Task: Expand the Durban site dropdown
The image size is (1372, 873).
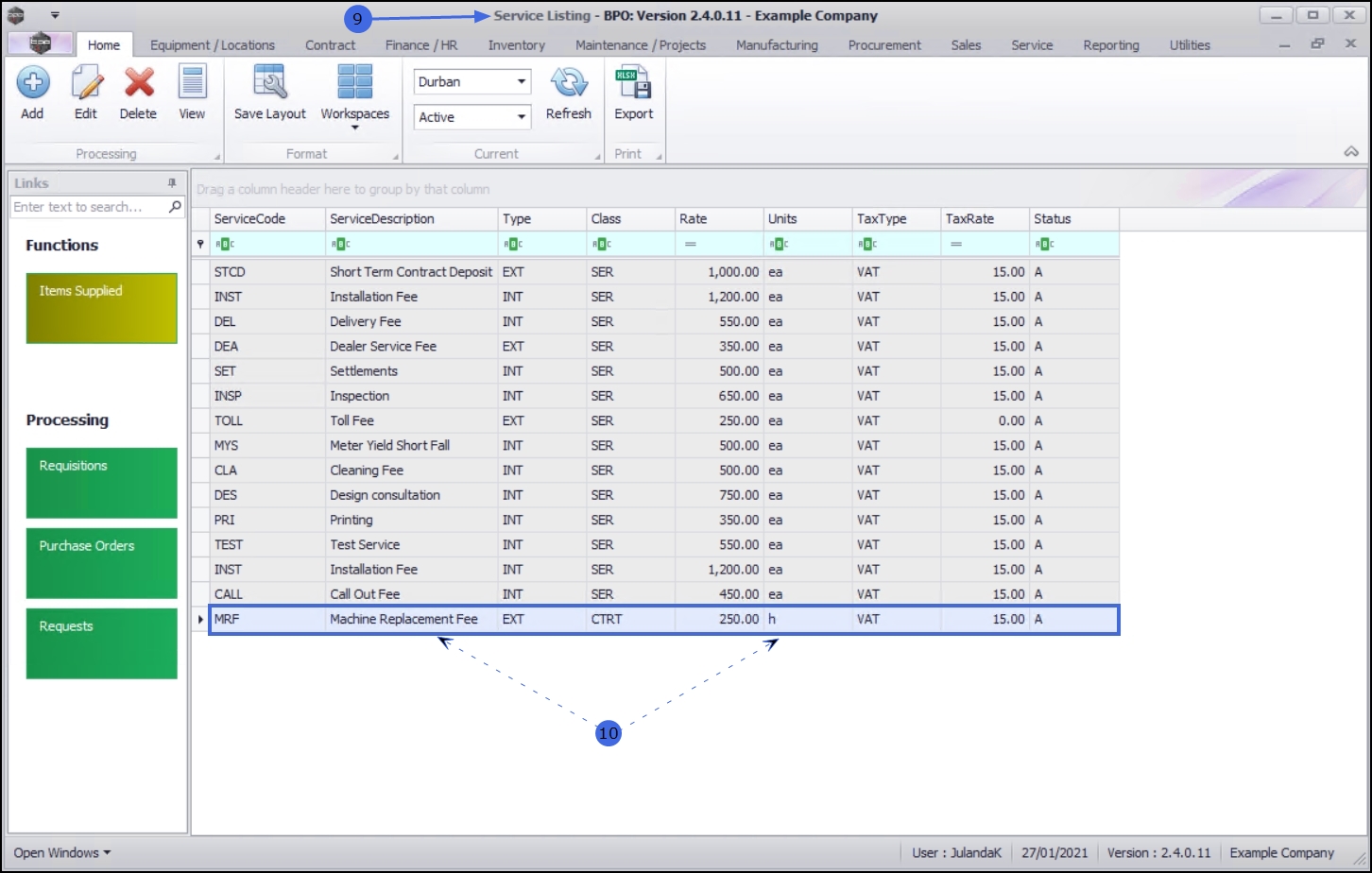Action: click(521, 82)
